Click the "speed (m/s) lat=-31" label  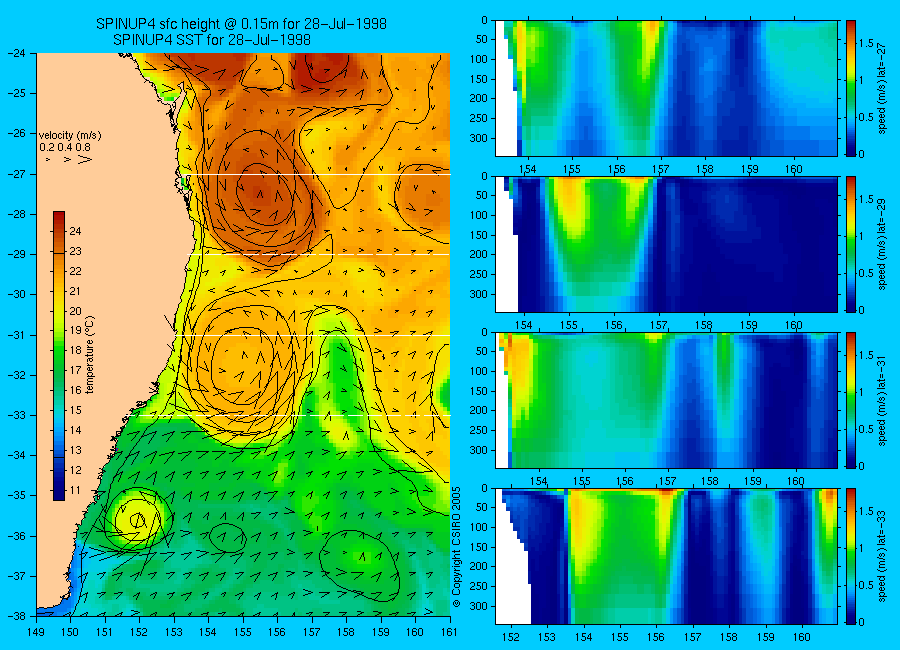pos(883,400)
